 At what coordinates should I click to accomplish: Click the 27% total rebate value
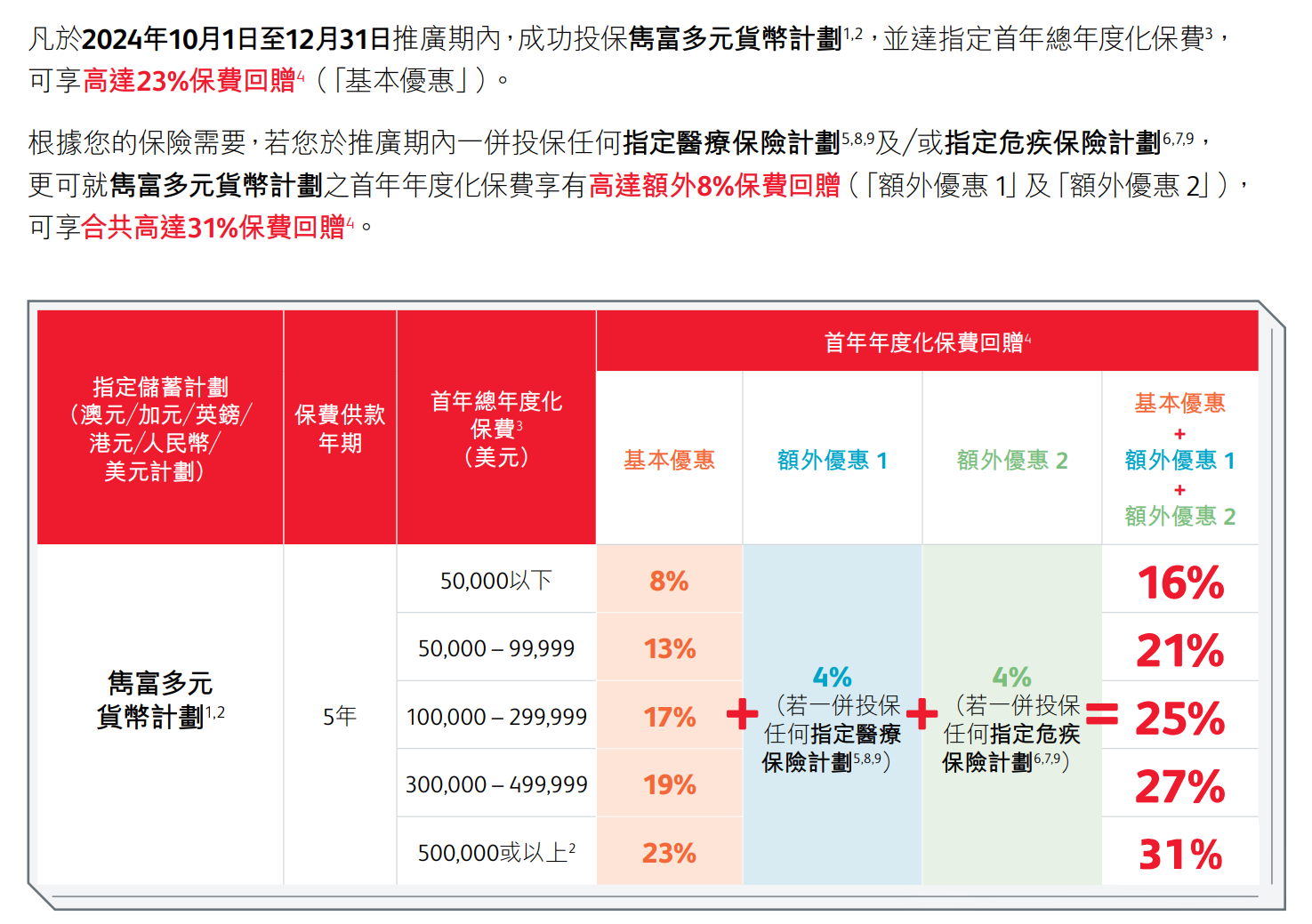pyautogui.click(x=1181, y=786)
